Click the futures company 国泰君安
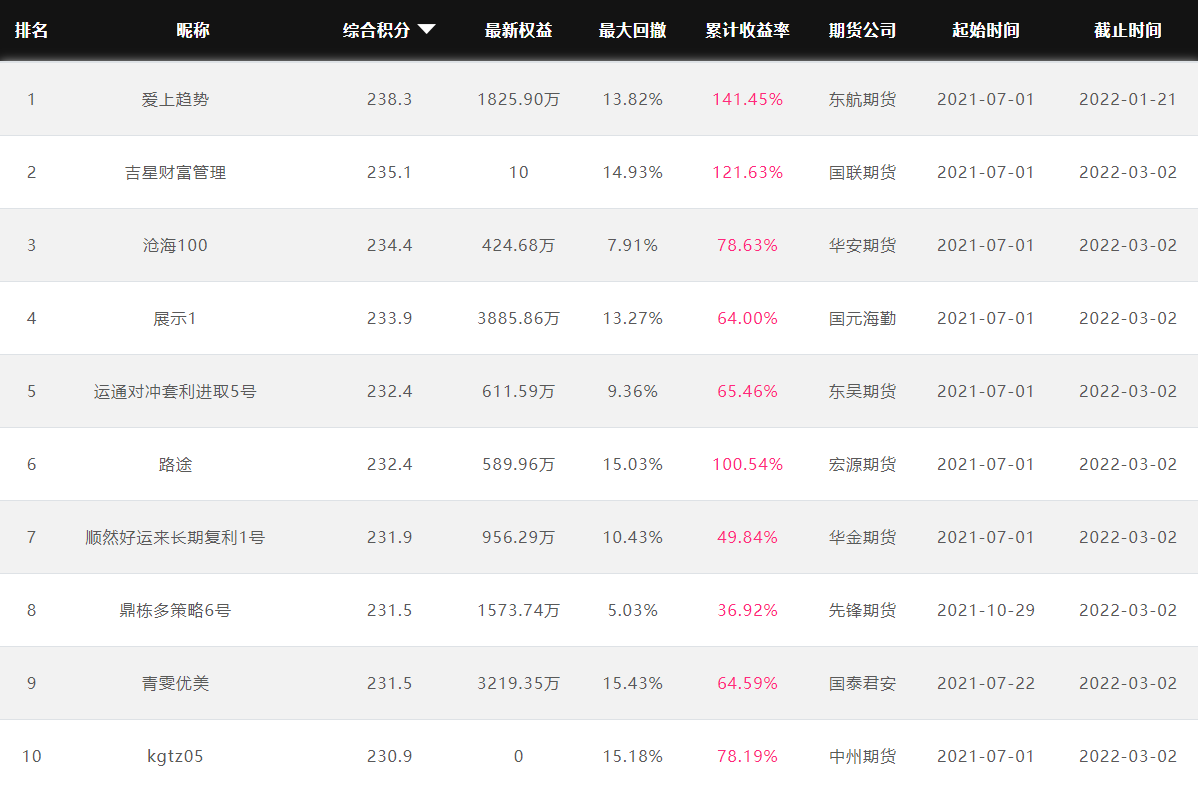This screenshot has height=789, width=1198. 863,684
